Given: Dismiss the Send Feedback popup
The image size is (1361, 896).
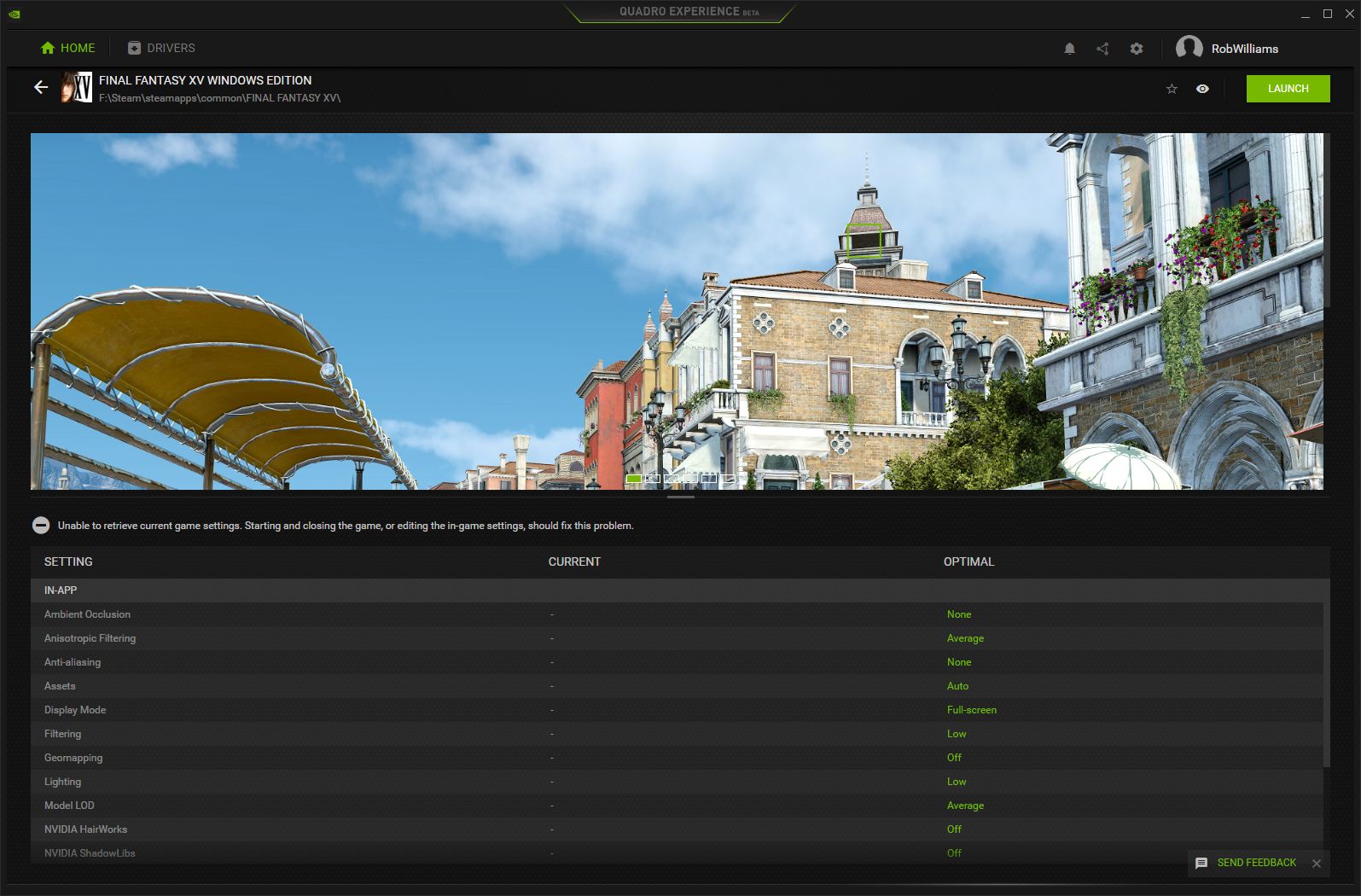Looking at the screenshot, I should (x=1317, y=864).
